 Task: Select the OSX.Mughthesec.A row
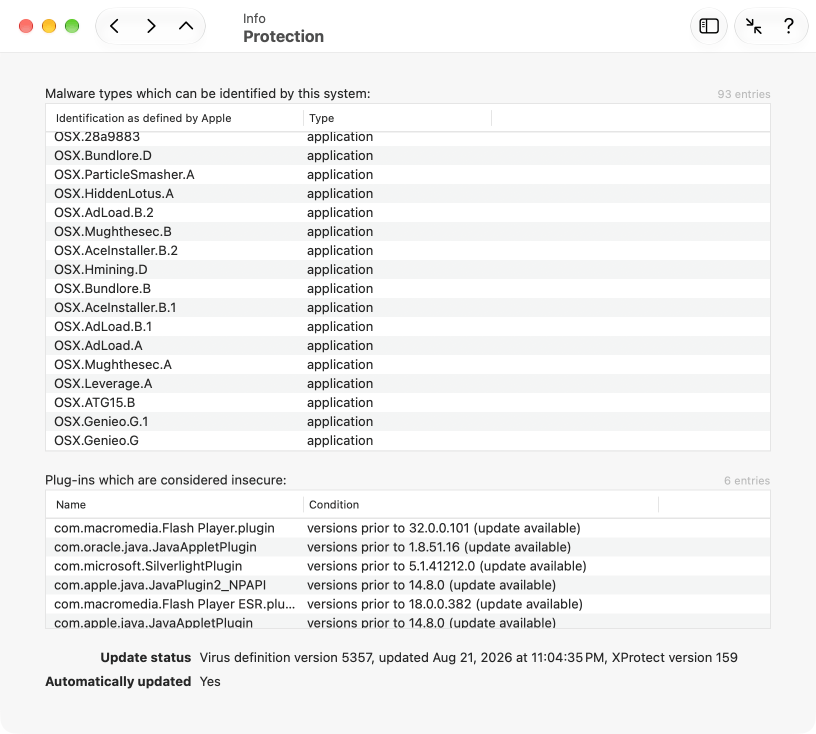coord(408,364)
